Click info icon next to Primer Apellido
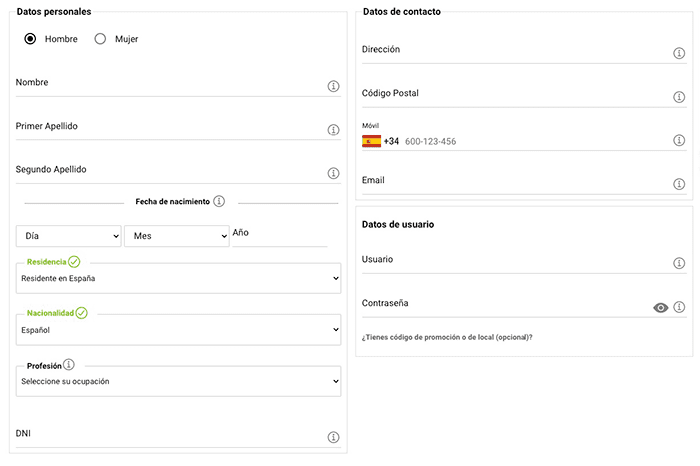This screenshot has height=466, width=700. click(334, 130)
